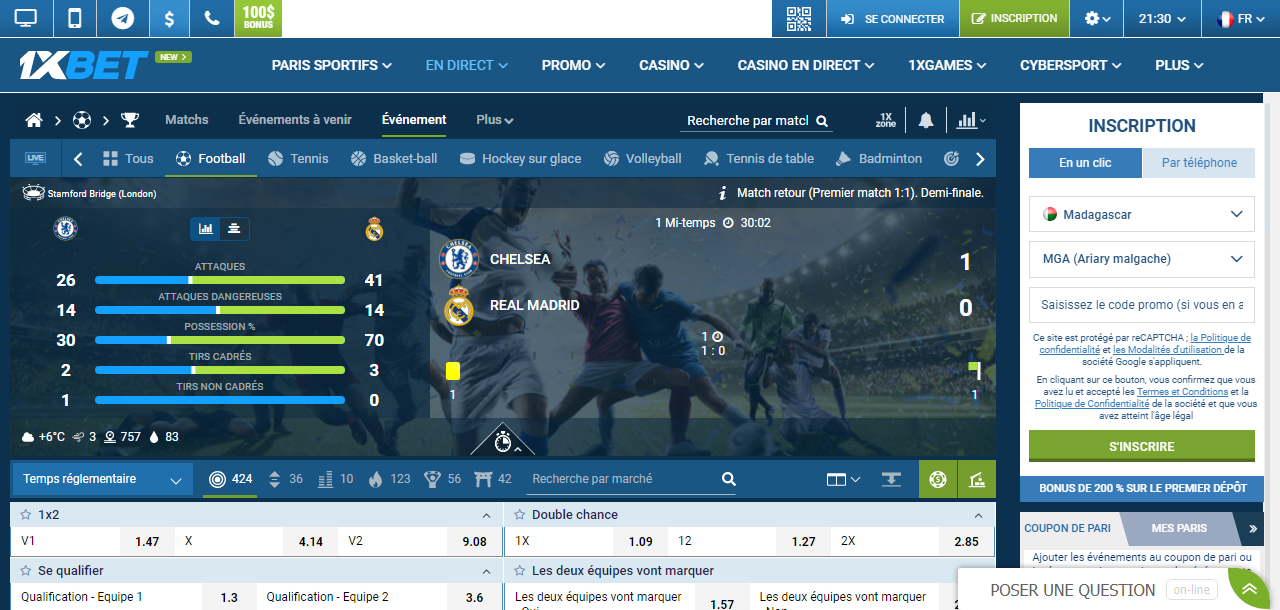Open the 1X zone icon

tap(885, 120)
